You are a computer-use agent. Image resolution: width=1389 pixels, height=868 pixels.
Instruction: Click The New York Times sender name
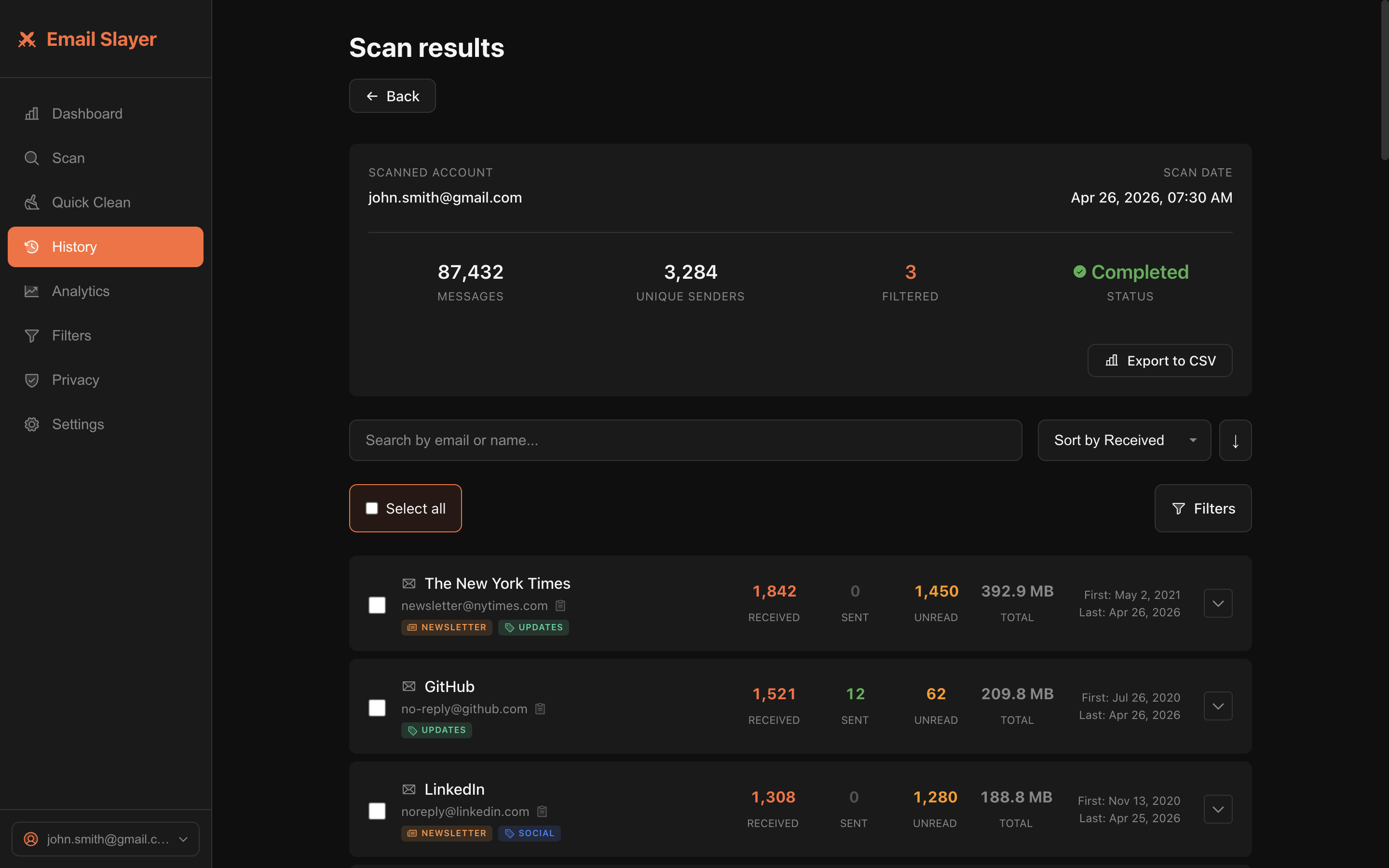click(x=497, y=584)
